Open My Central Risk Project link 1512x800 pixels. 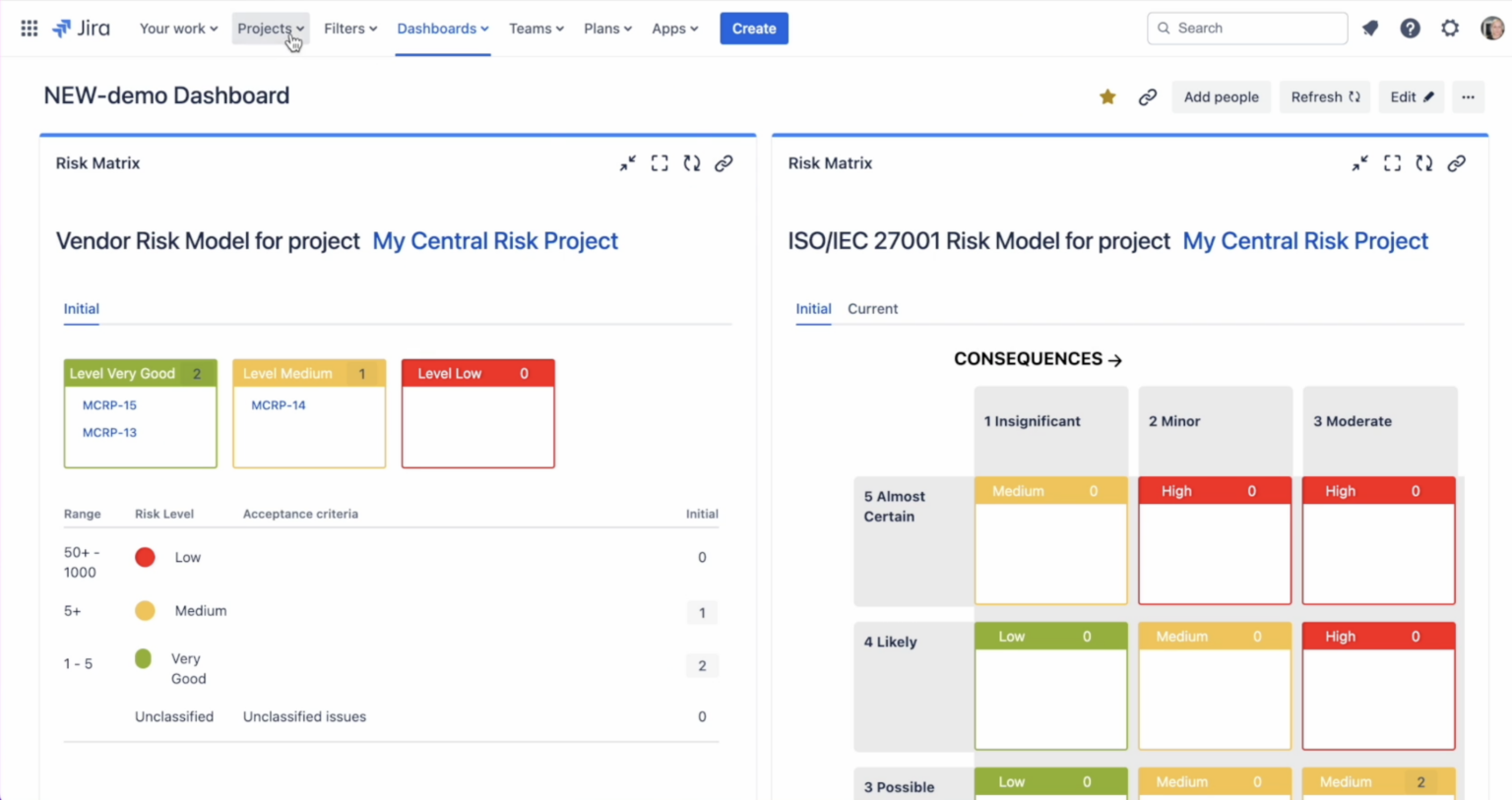click(495, 241)
